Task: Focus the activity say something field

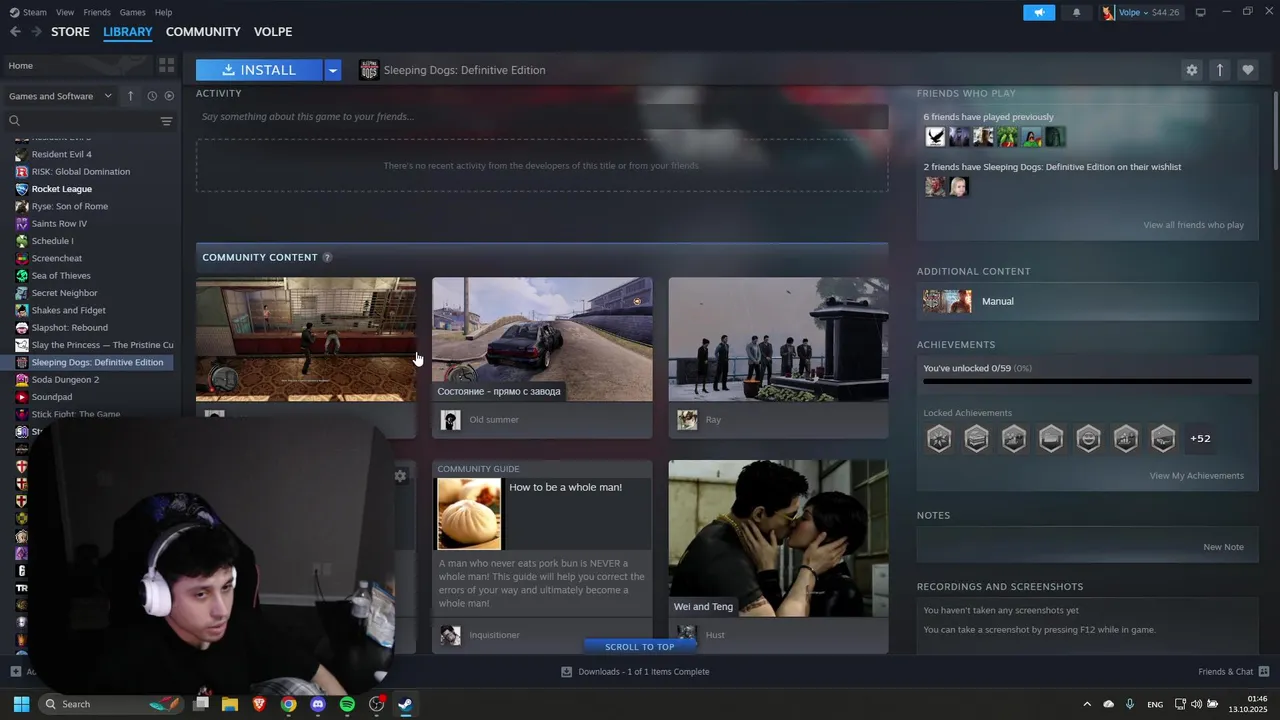Action: [542, 117]
